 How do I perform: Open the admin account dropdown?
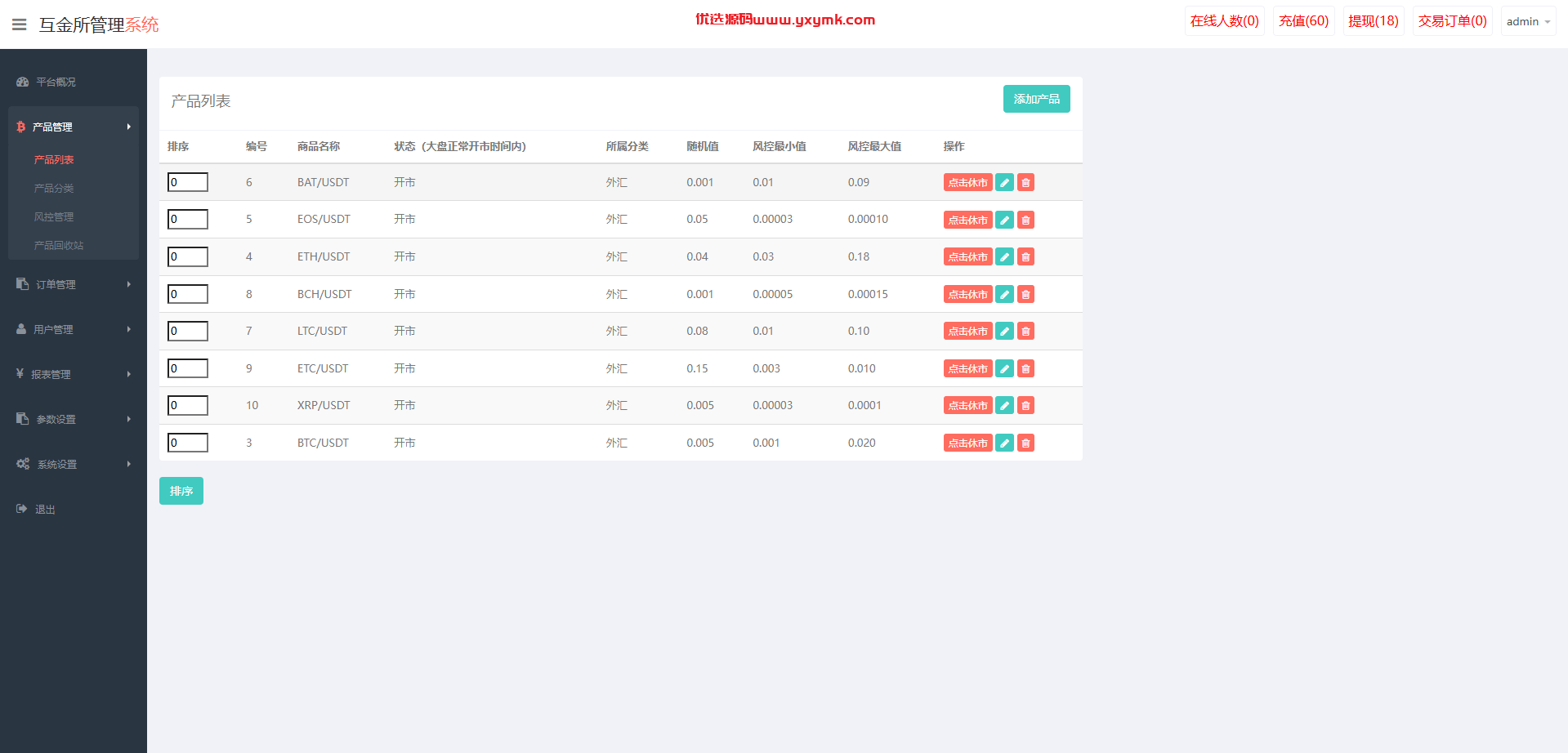coord(1528,21)
